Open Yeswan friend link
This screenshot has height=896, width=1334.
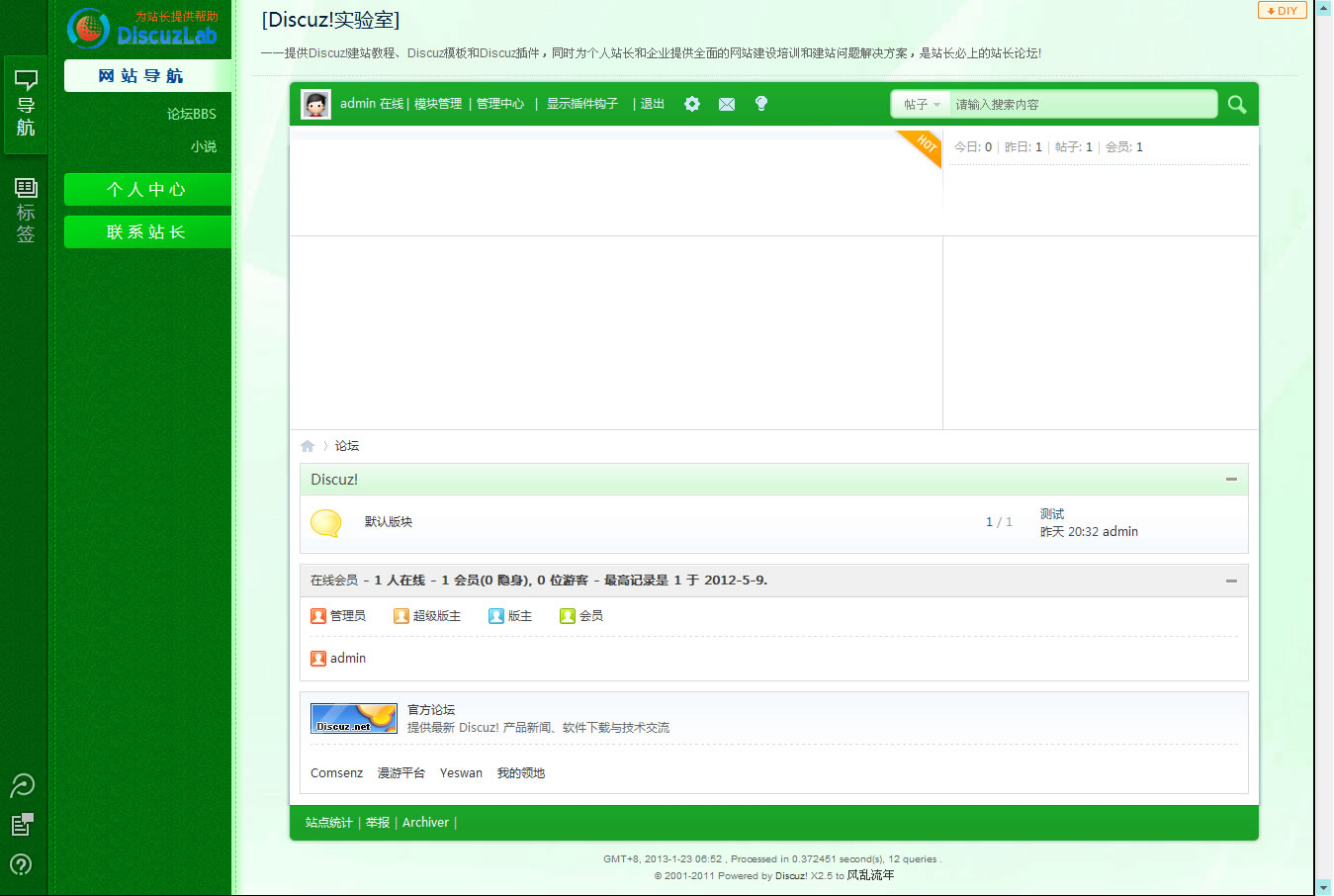tap(462, 773)
